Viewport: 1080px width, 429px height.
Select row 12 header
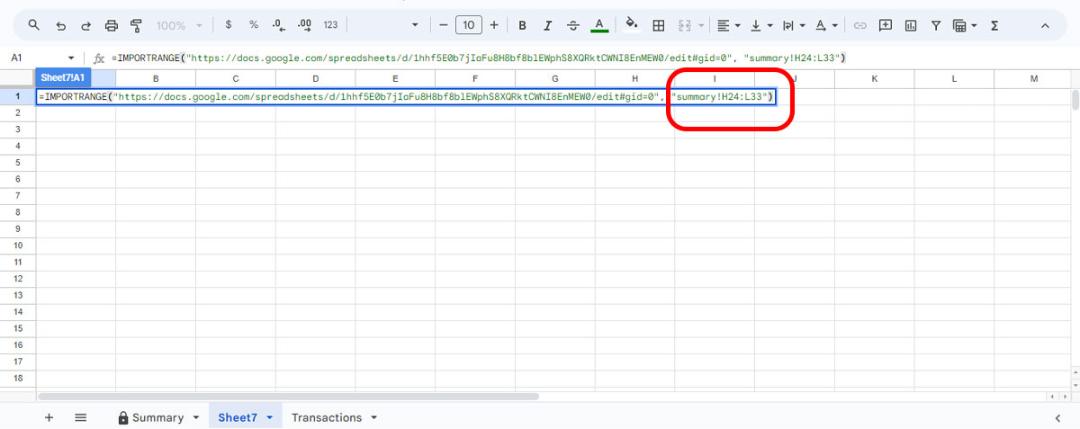click(18, 278)
